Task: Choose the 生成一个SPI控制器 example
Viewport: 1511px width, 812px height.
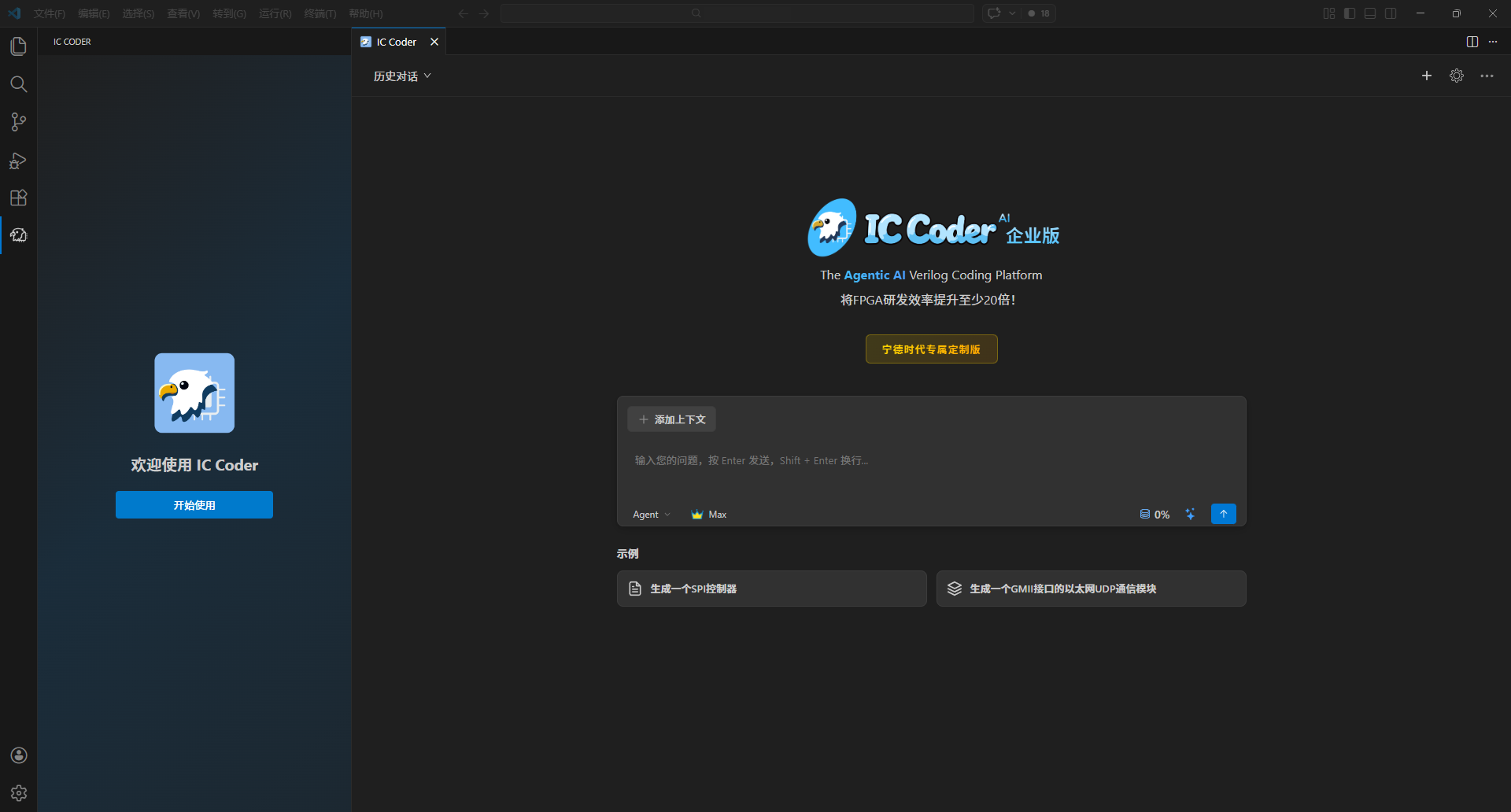Action: pyautogui.click(x=772, y=589)
